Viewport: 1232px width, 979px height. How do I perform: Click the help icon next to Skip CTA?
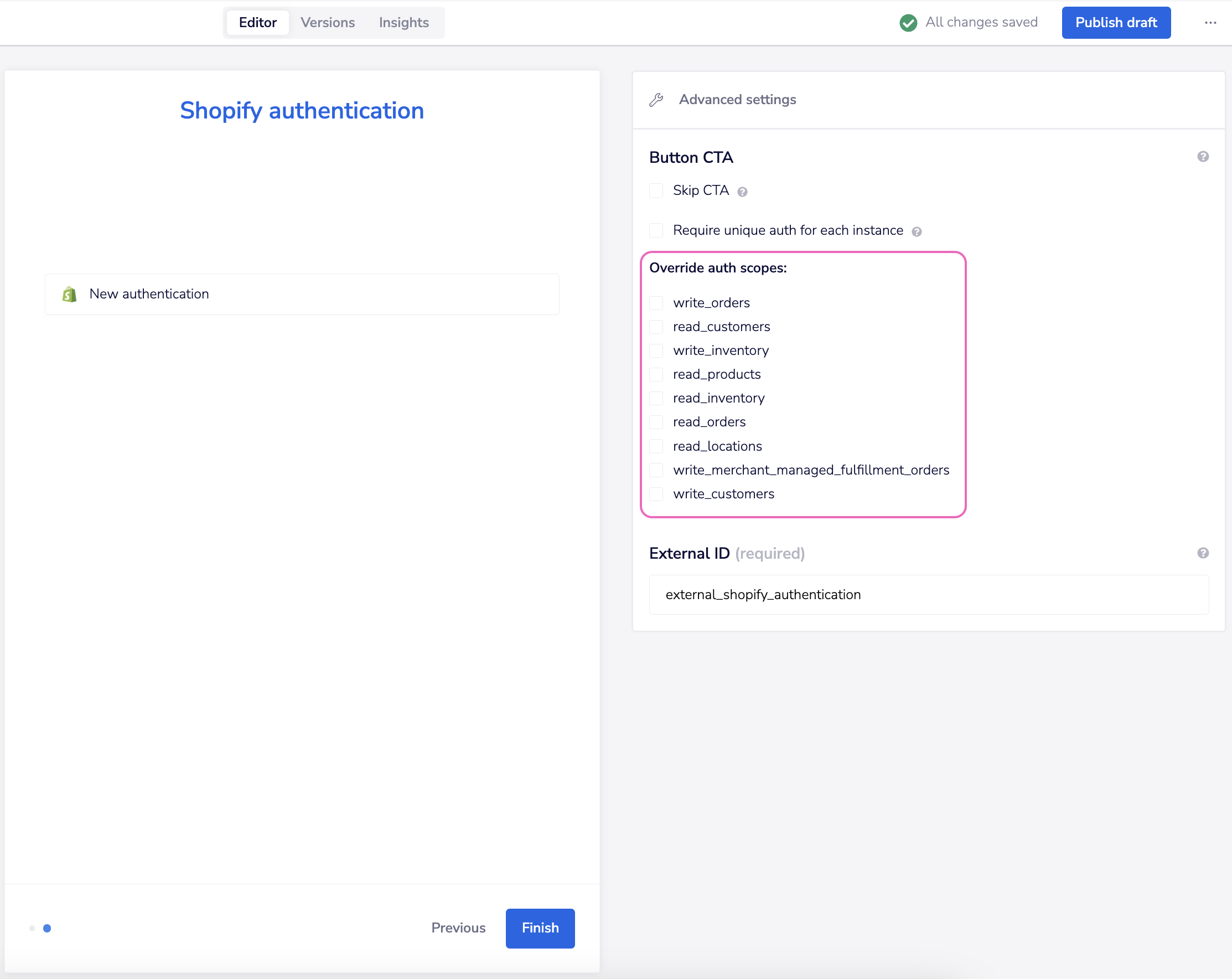(x=743, y=191)
